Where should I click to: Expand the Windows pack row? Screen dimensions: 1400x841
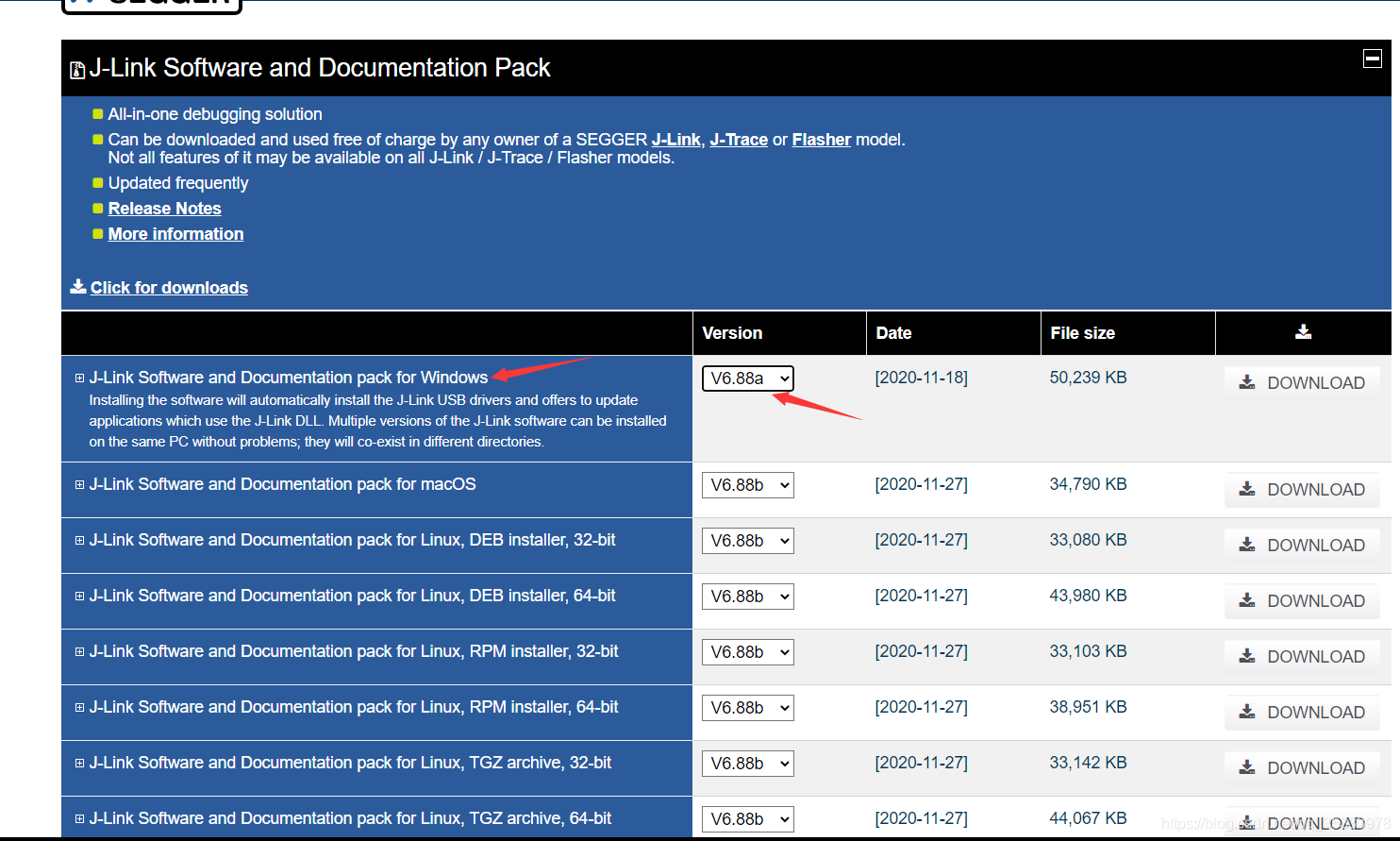coord(79,378)
